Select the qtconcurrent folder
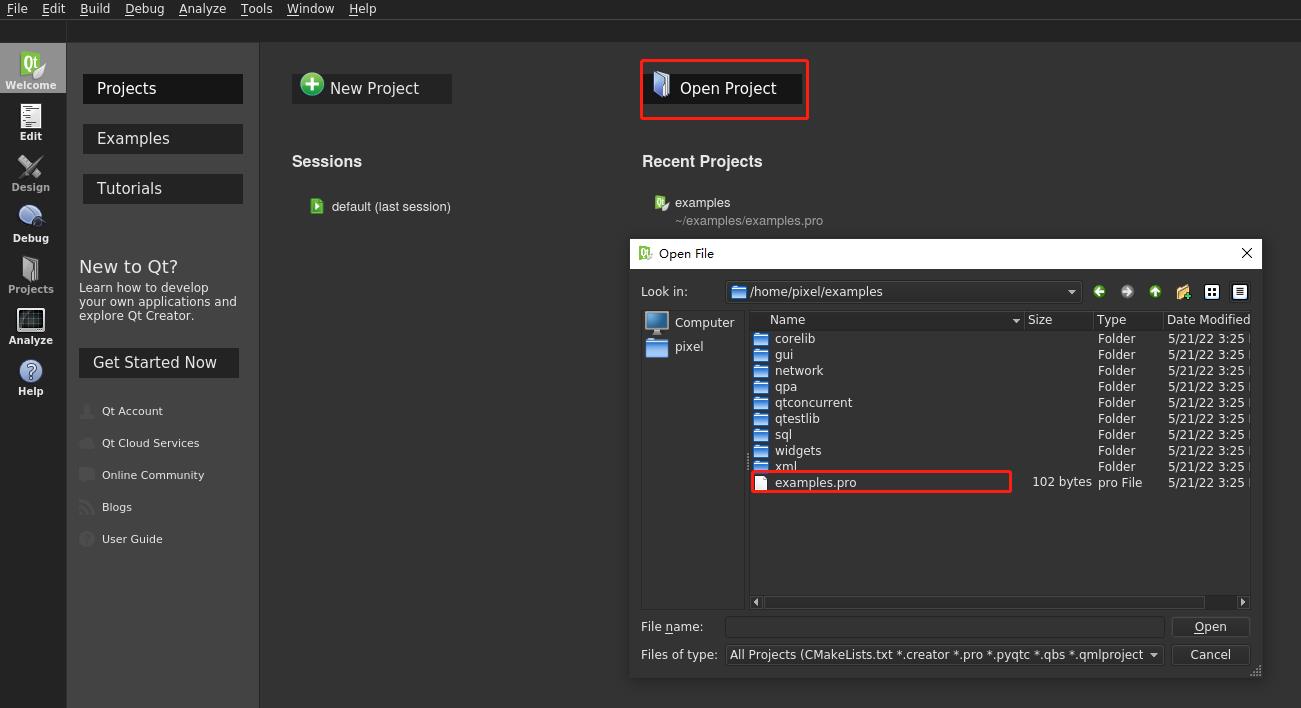 tap(813, 402)
